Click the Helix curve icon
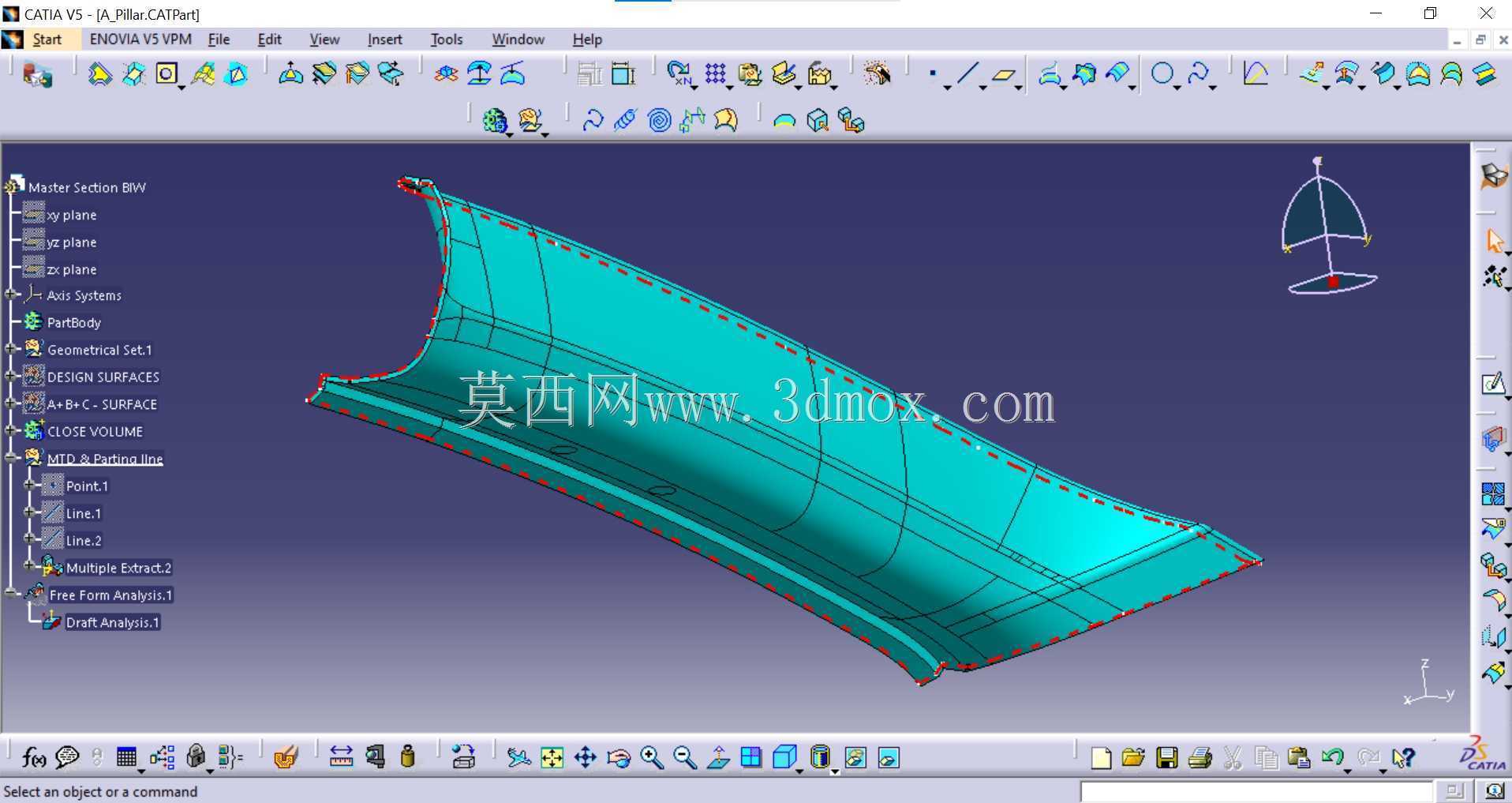This screenshot has width=1512, height=803. click(625, 120)
